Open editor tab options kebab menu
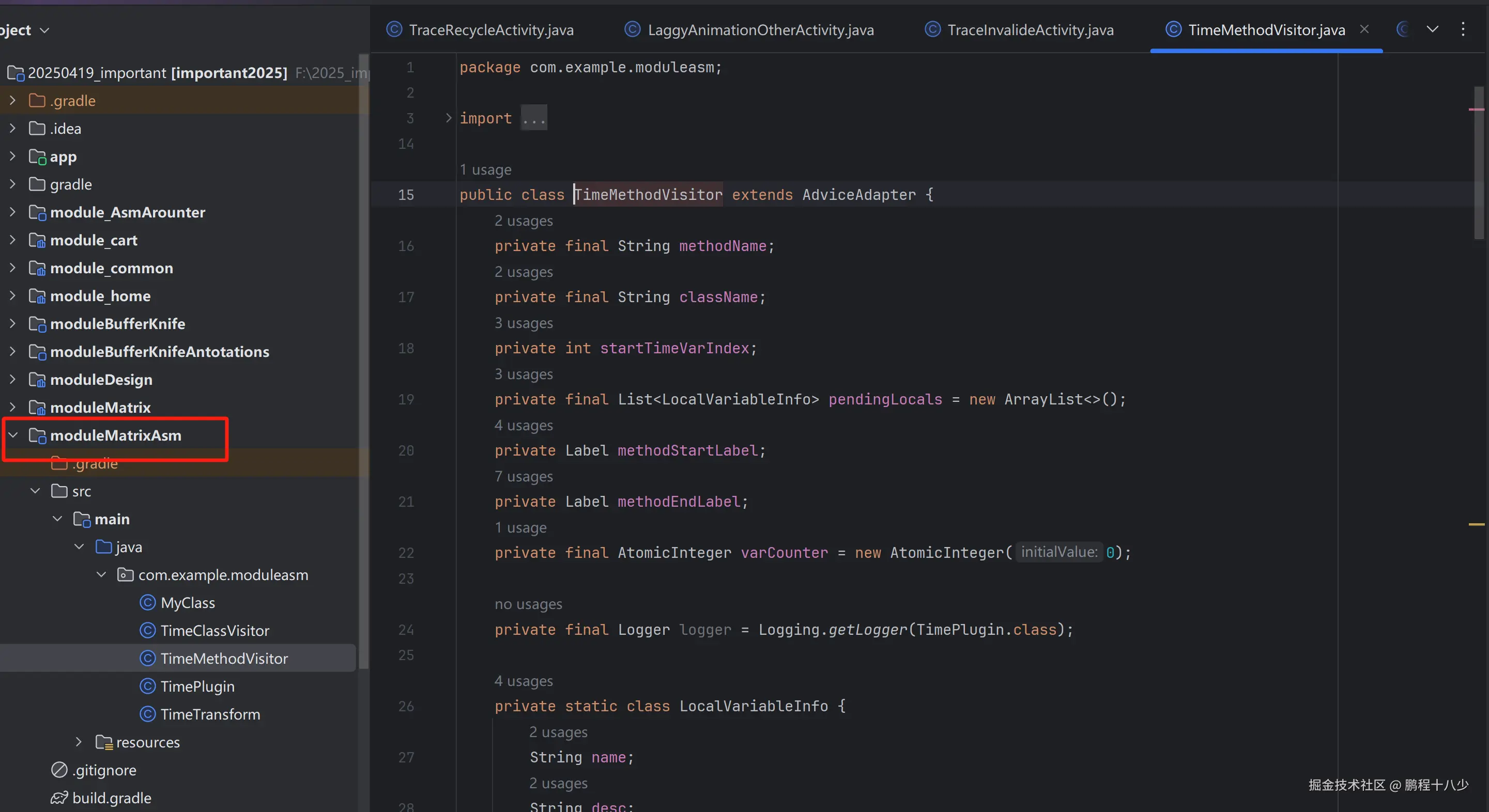 pyautogui.click(x=1463, y=29)
